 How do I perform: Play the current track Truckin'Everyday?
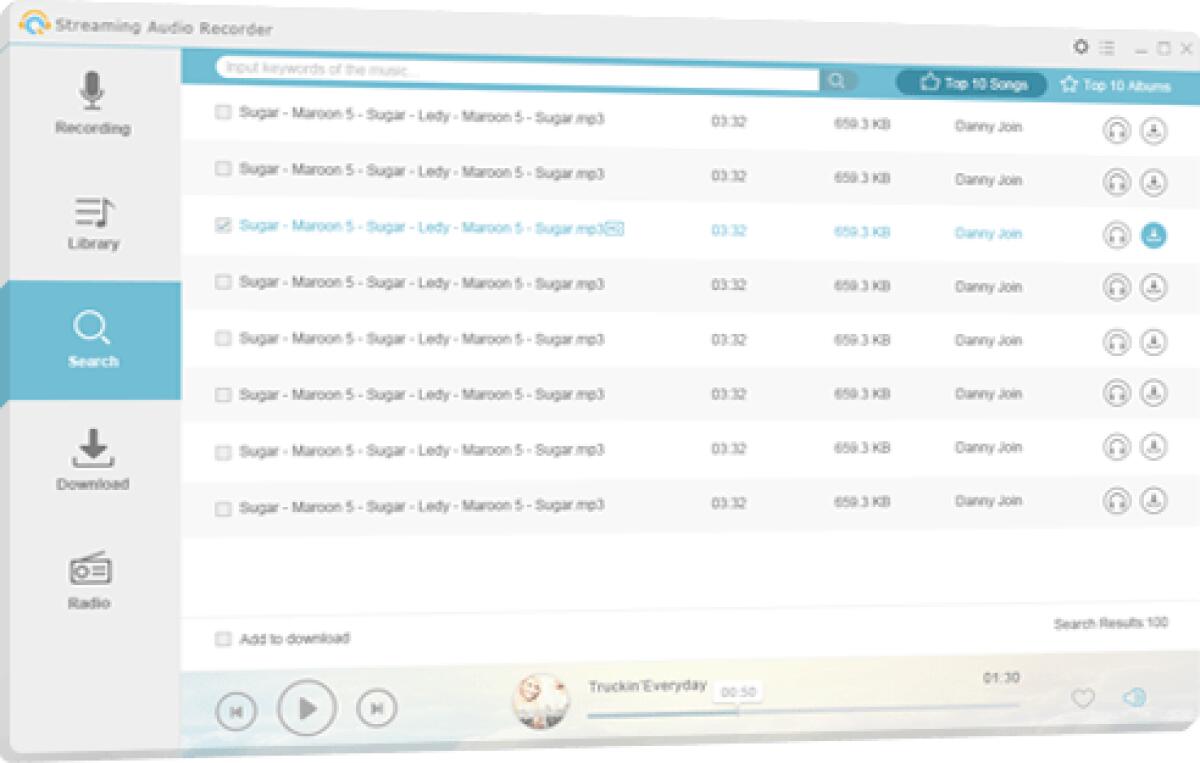click(307, 707)
